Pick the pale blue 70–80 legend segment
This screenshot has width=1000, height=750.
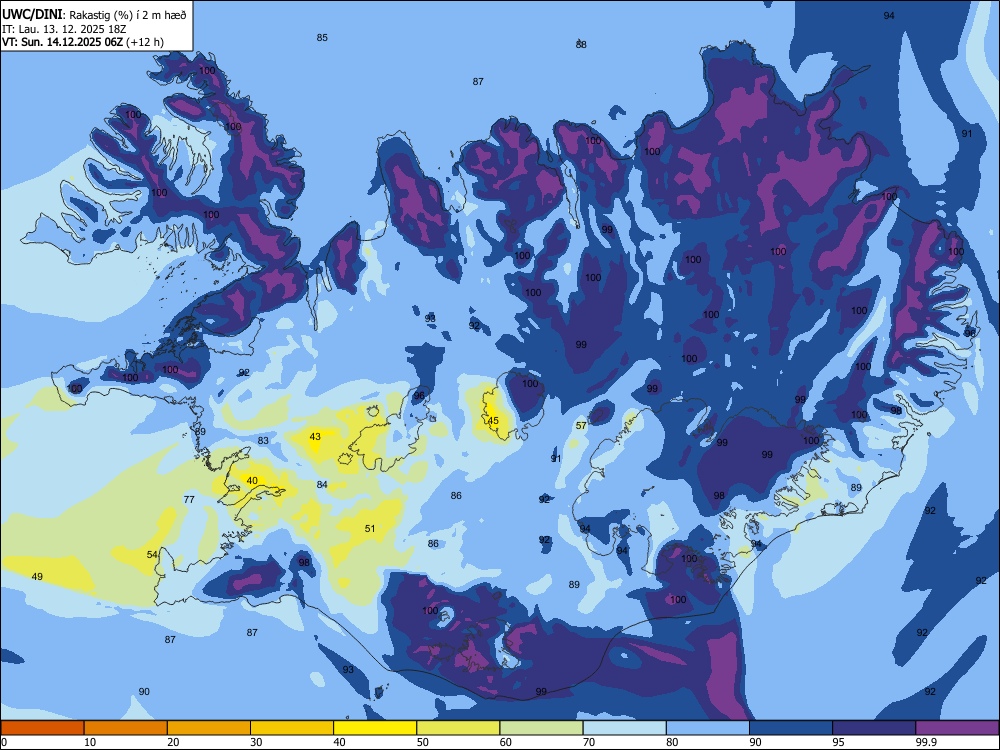(x=624, y=728)
